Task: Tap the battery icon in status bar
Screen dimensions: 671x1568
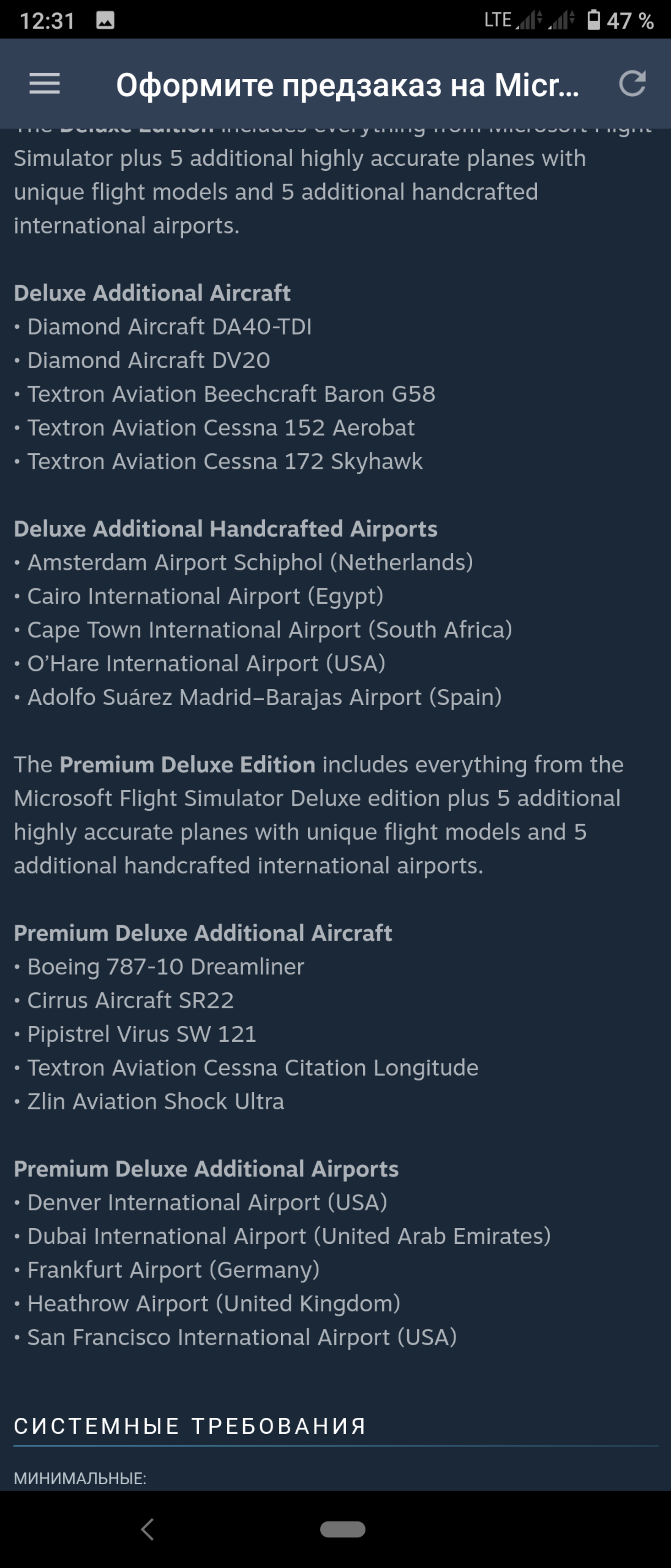Action: (593, 20)
